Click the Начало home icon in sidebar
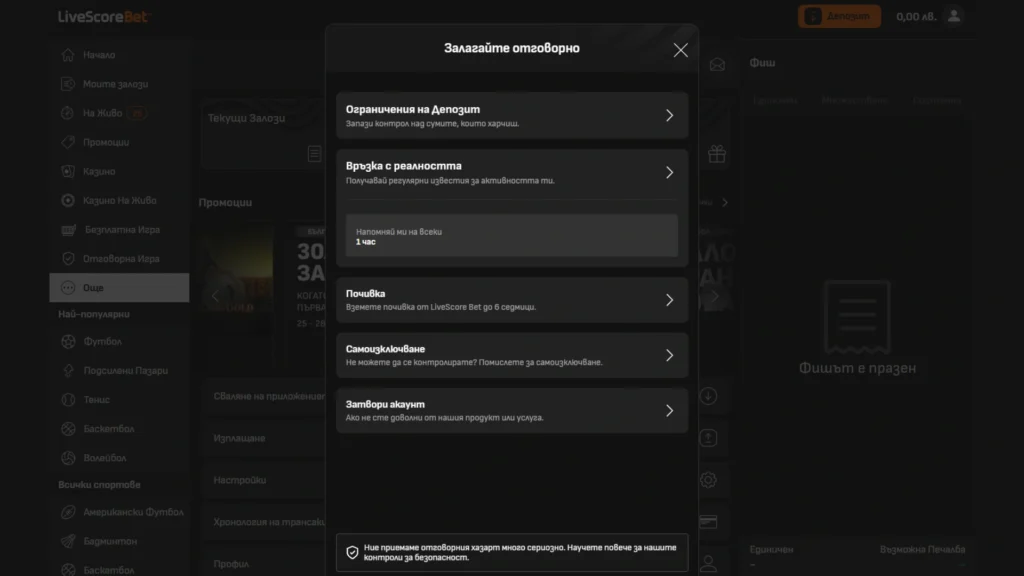 pos(68,55)
